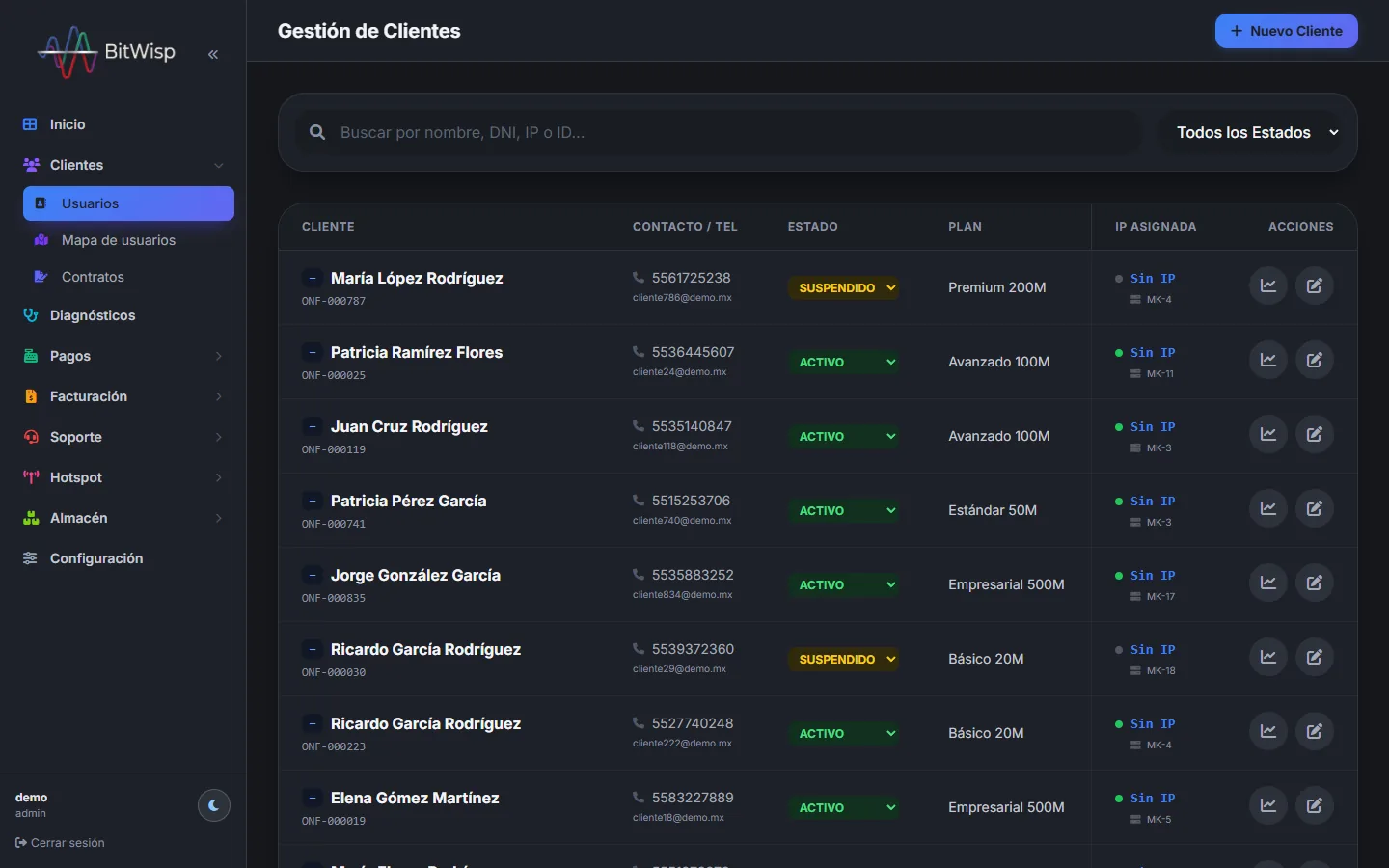Open ACTIVO status dropdown for Patricia Ramírez Flores
Image resolution: width=1389 pixels, height=868 pixels.
click(844, 362)
